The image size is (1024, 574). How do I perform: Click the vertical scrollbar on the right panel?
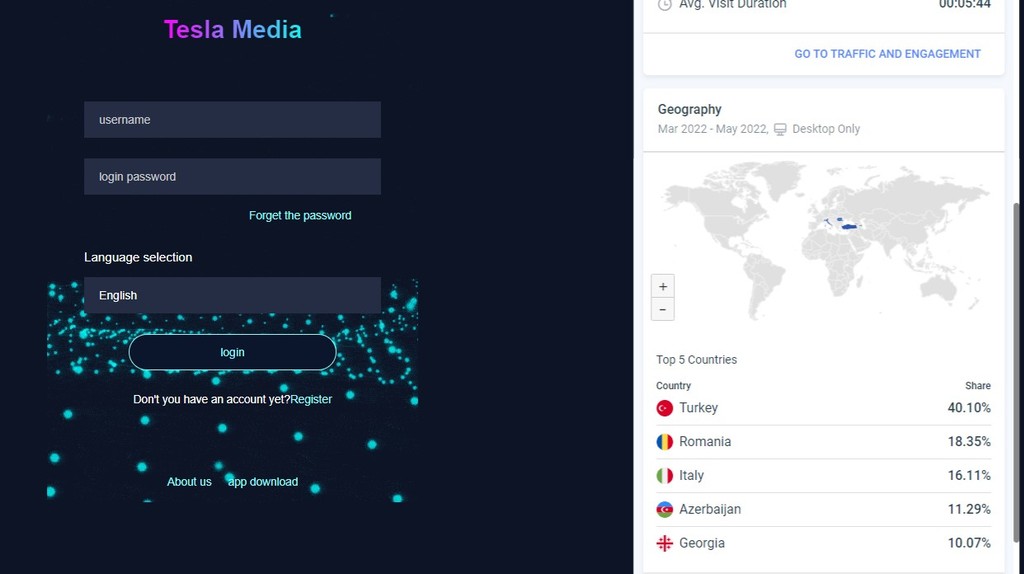pyautogui.click(x=1016, y=372)
